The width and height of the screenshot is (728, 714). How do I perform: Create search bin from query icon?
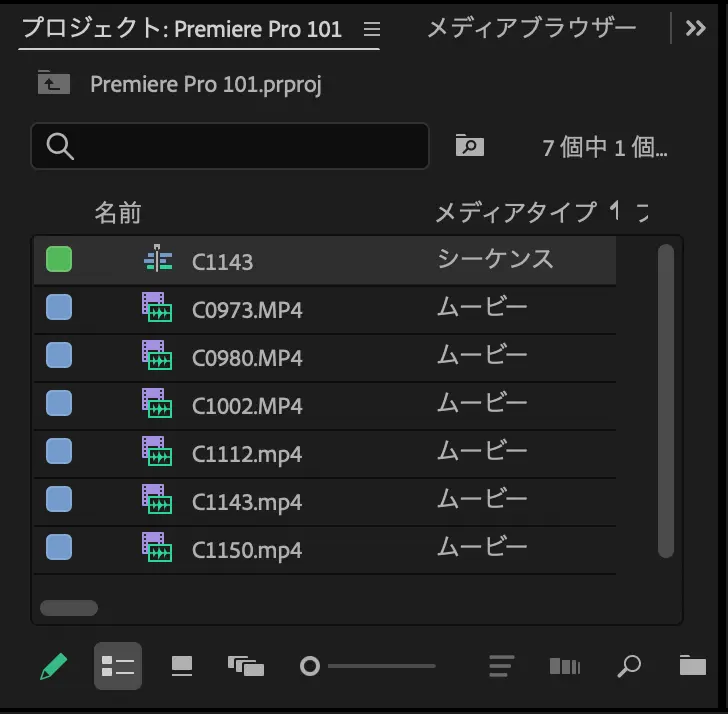470,145
